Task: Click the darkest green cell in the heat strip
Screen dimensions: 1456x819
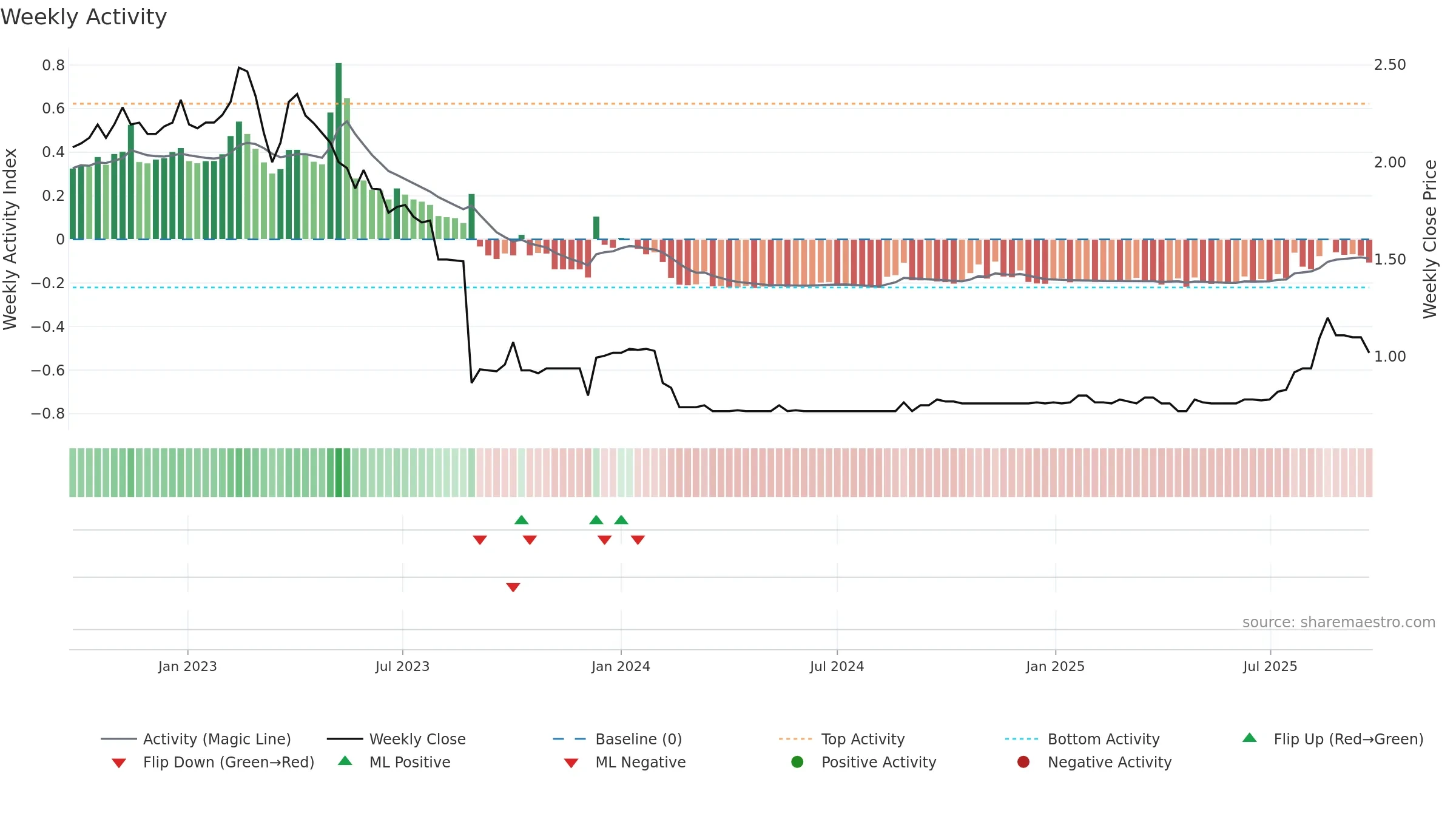Action: click(339, 473)
